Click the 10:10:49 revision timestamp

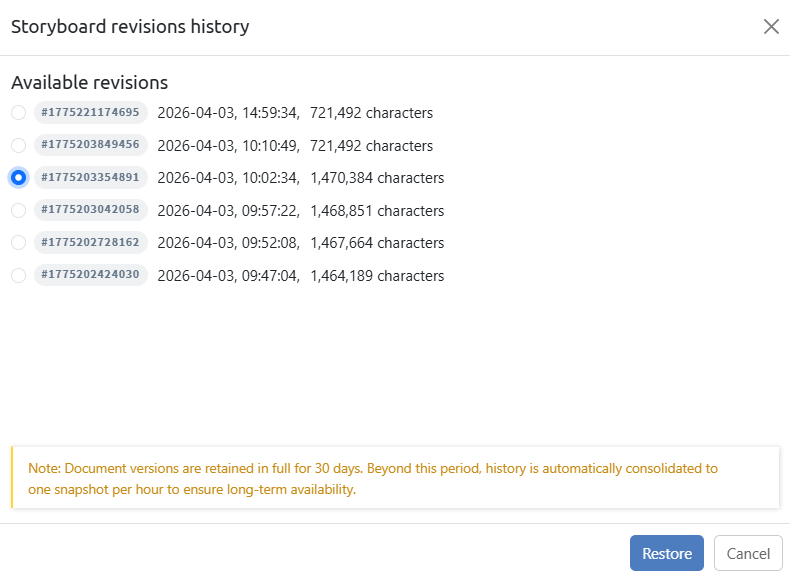[x=228, y=146]
